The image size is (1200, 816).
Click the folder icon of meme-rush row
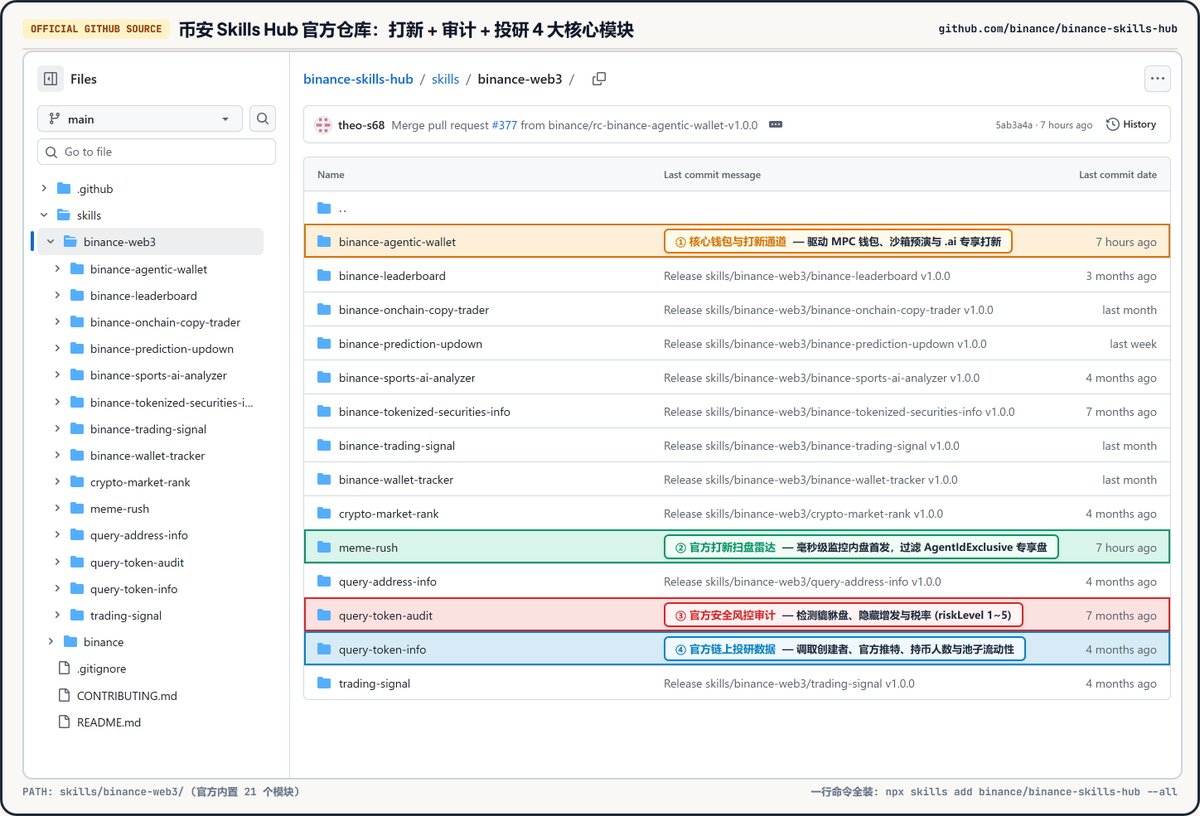pos(324,548)
